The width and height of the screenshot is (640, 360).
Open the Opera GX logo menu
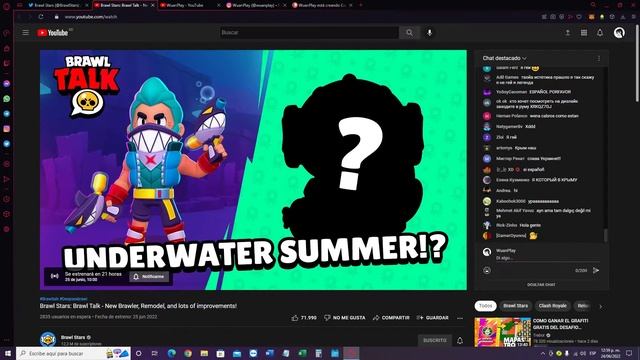pyautogui.click(x=6, y=6)
